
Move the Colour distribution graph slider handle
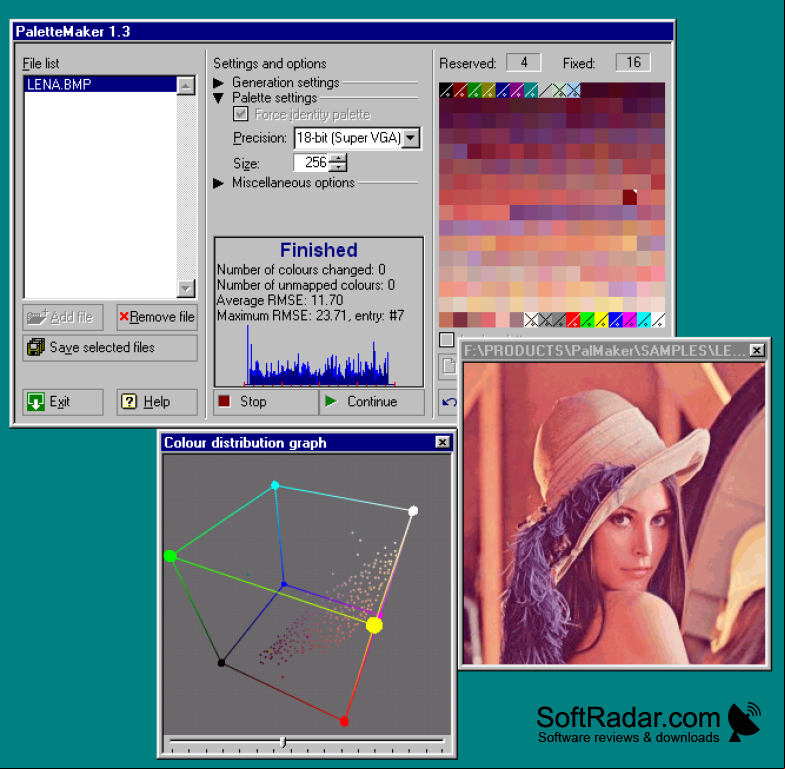coord(283,741)
